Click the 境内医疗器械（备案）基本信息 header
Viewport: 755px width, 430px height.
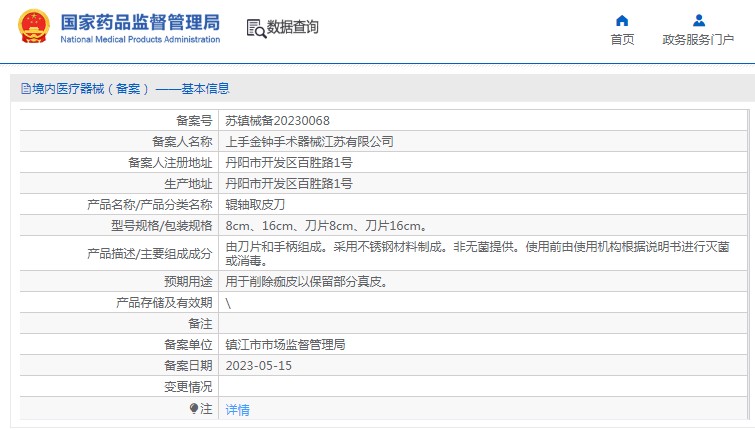(x=130, y=89)
